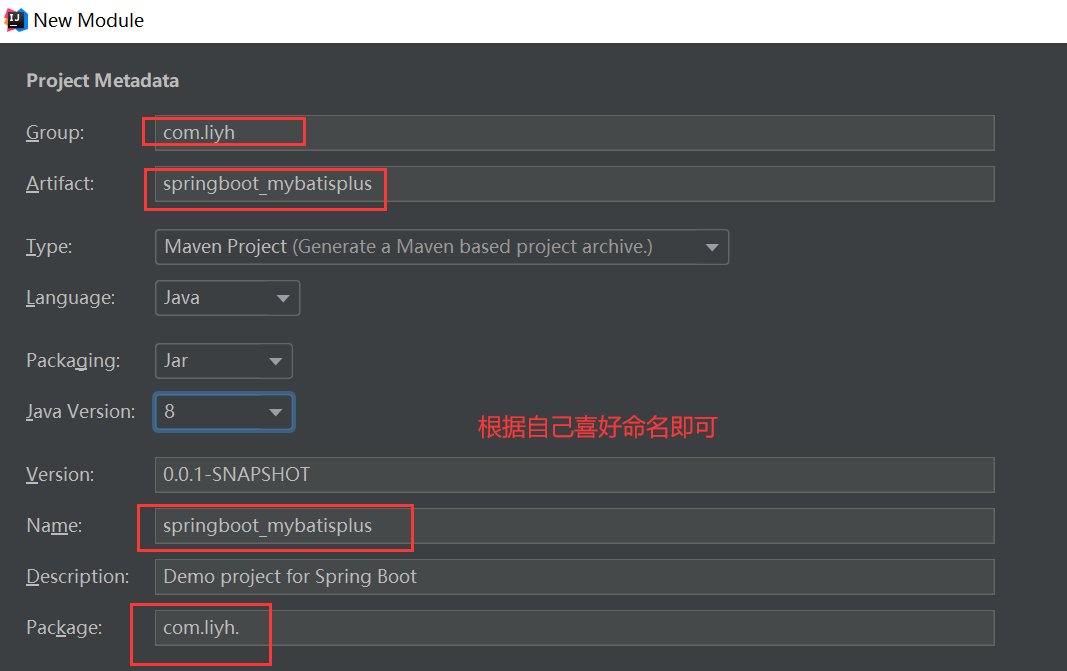1067x671 pixels.
Task: Click the Type label
Action: click(49, 246)
